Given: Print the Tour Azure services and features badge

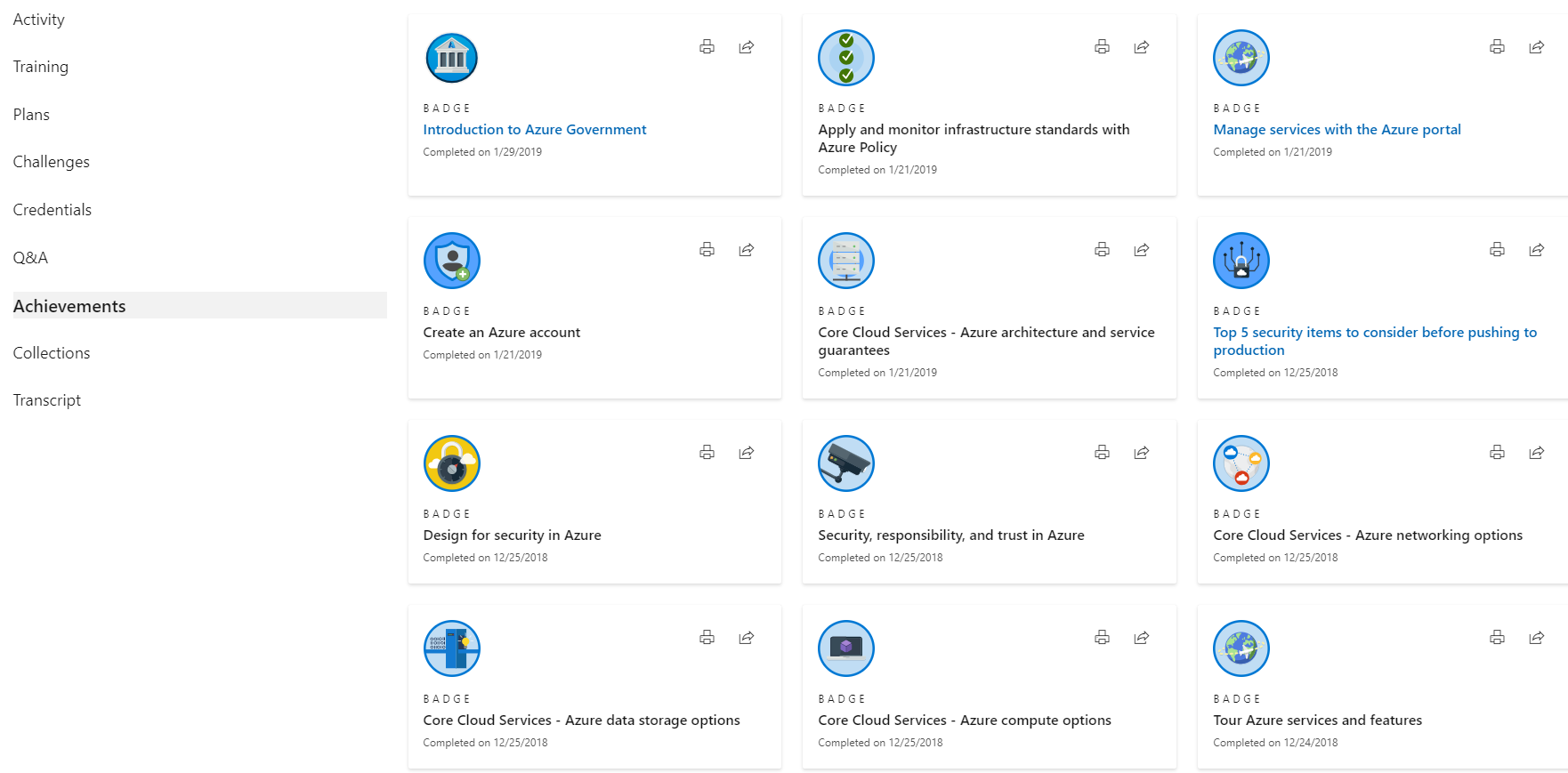Looking at the screenshot, I should click(x=1497, y=638).
